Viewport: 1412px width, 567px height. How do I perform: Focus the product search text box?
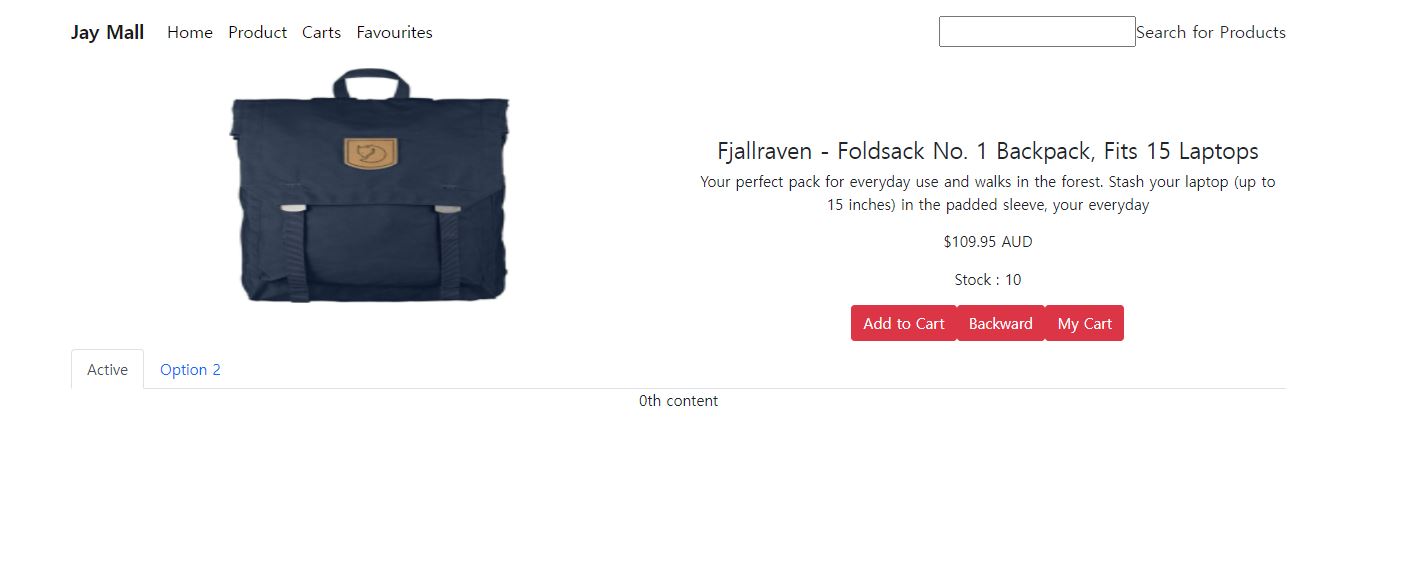pos(1037,31)
